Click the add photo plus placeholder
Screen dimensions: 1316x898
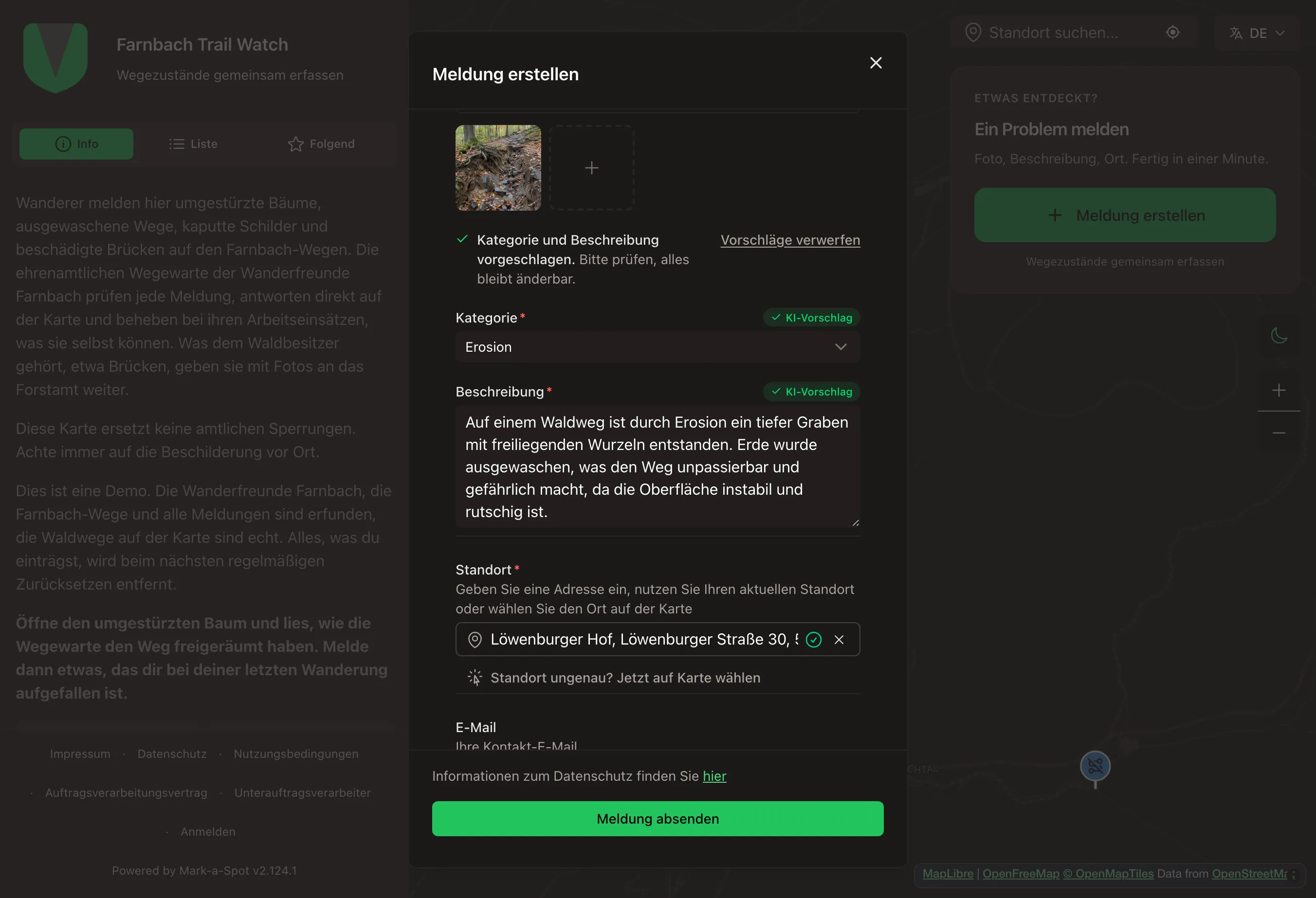[x=591, y=168]
